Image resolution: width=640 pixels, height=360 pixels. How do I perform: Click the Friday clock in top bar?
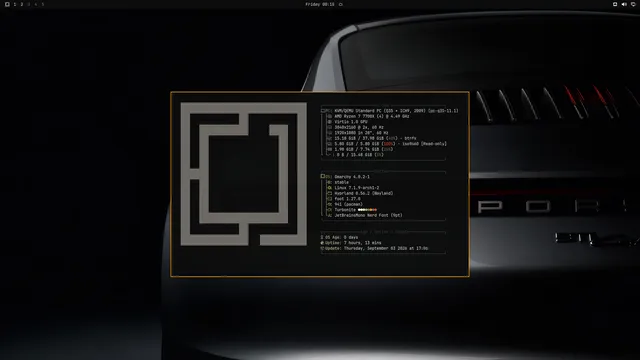(320, 4)
